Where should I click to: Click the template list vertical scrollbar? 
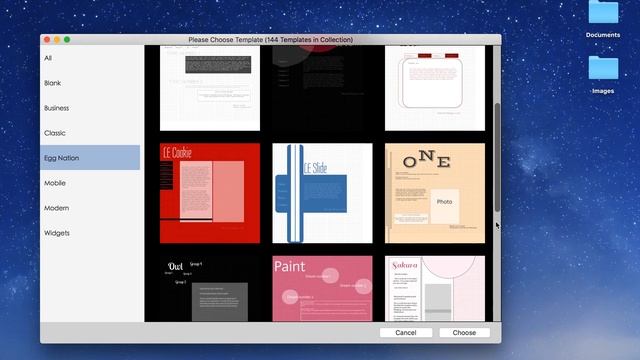tap(497, 157)
